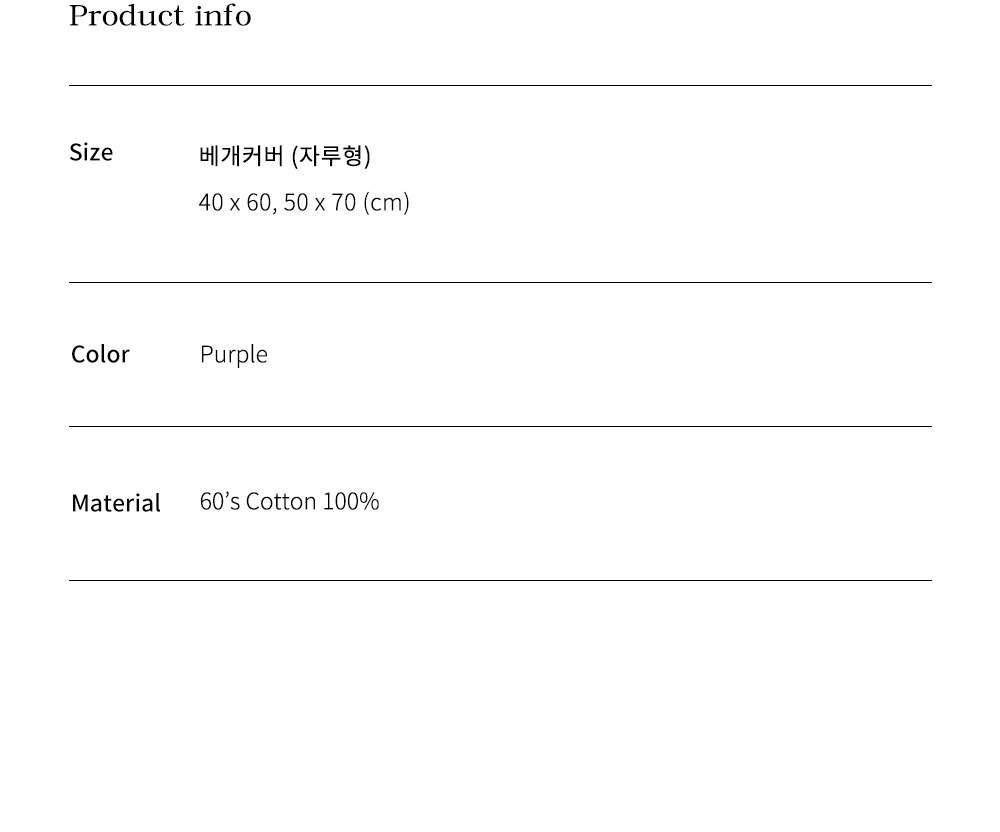Click the divider between Color and Material
Screen dimensions: 1000x832
(500, 427)
